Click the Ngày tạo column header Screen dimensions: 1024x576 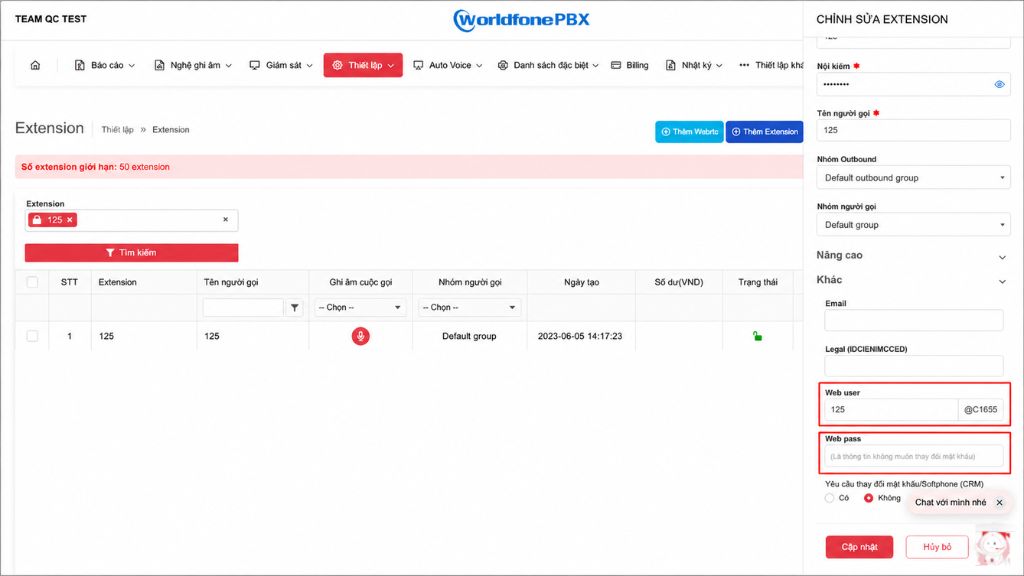pos(581,282)
